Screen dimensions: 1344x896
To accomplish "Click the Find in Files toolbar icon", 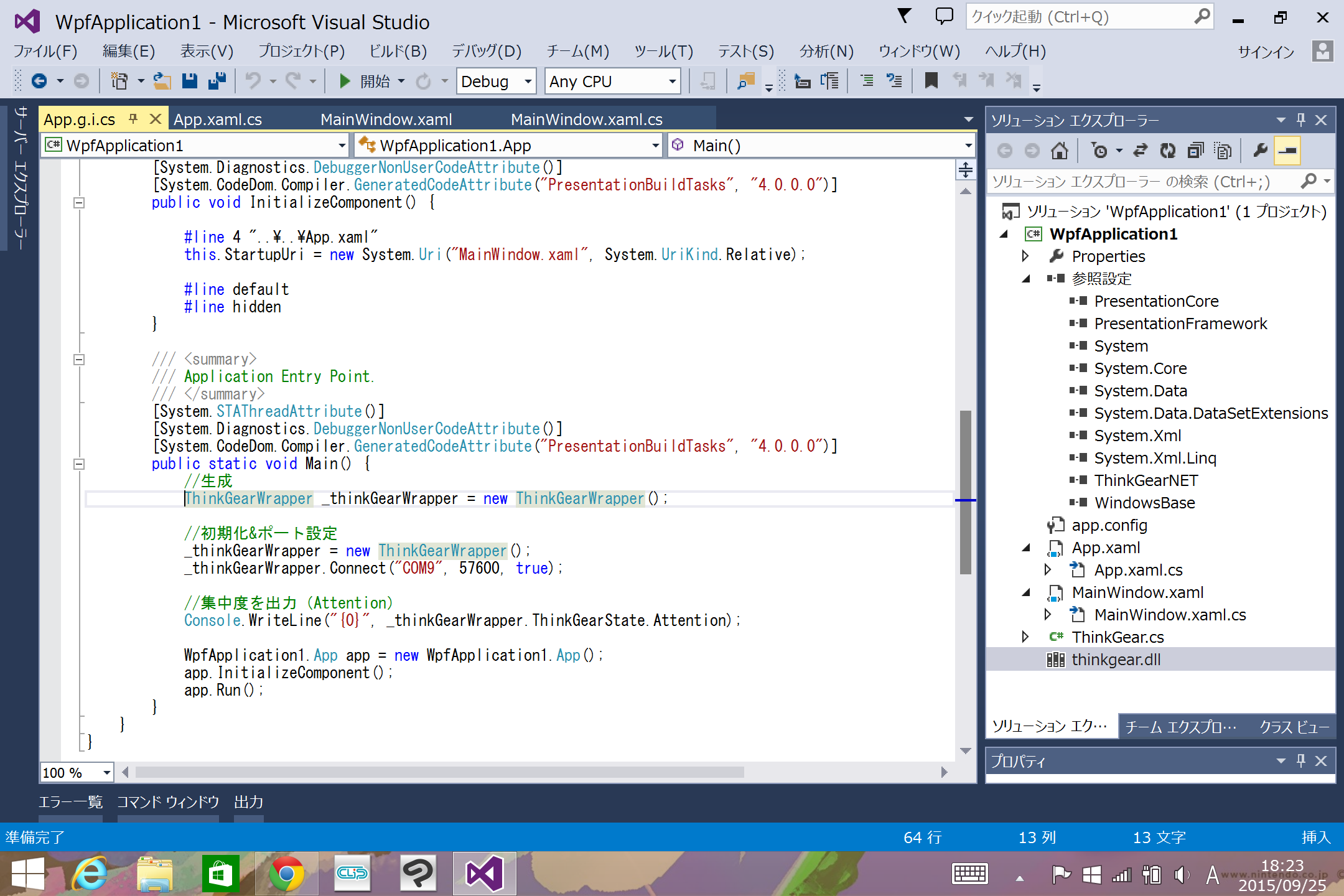I will 745,81.
